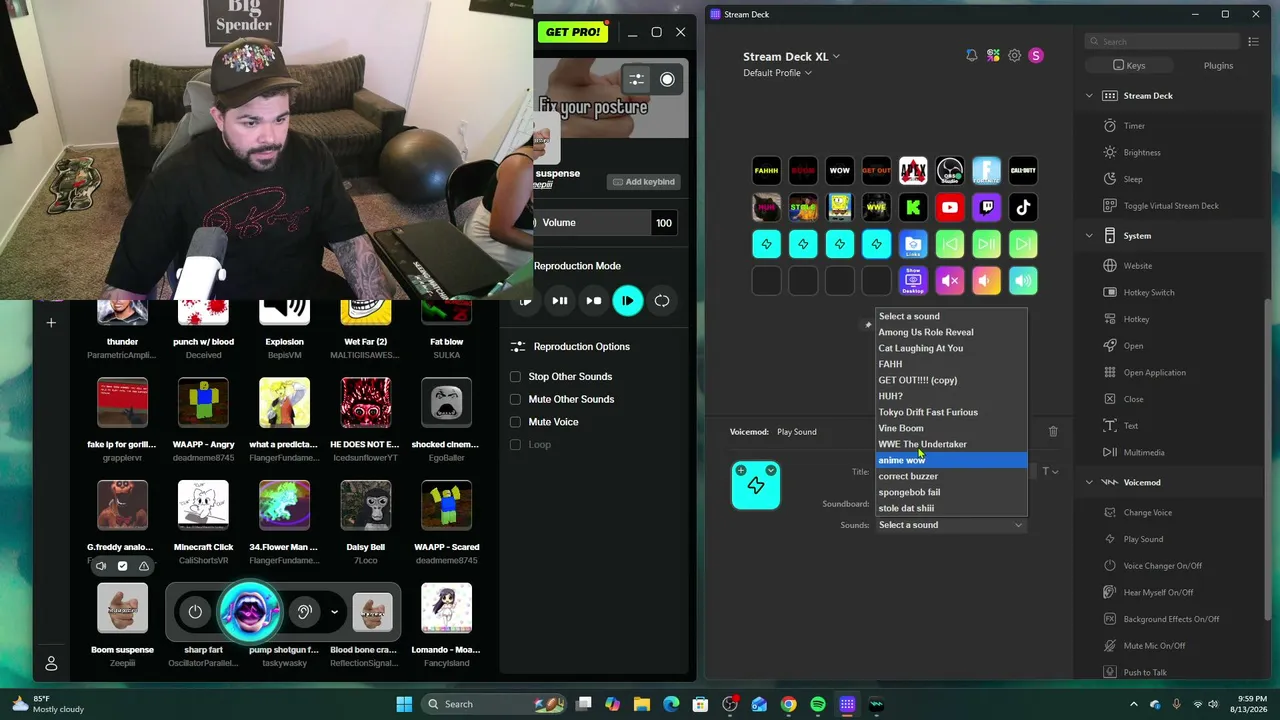Viewport: 1280px width, 720px height.
Task: Select the previous track key
Action: (950, 244)
